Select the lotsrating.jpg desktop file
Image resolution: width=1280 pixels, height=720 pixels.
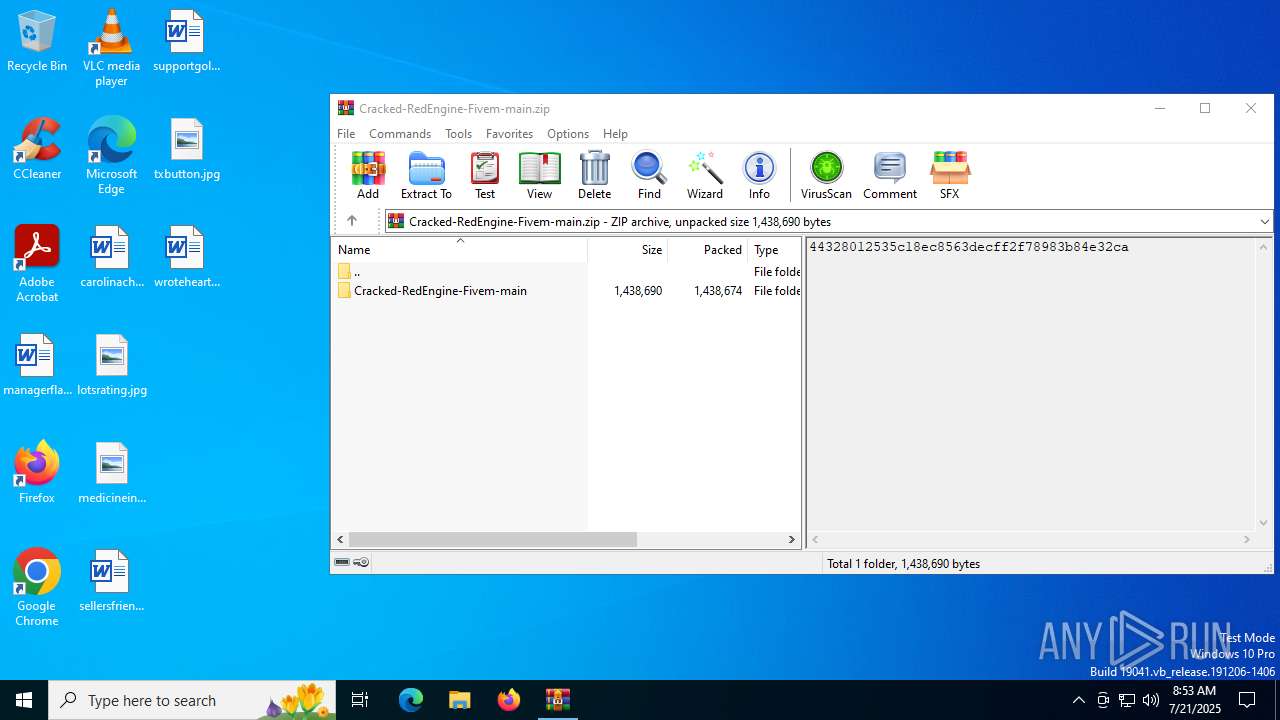112,366
